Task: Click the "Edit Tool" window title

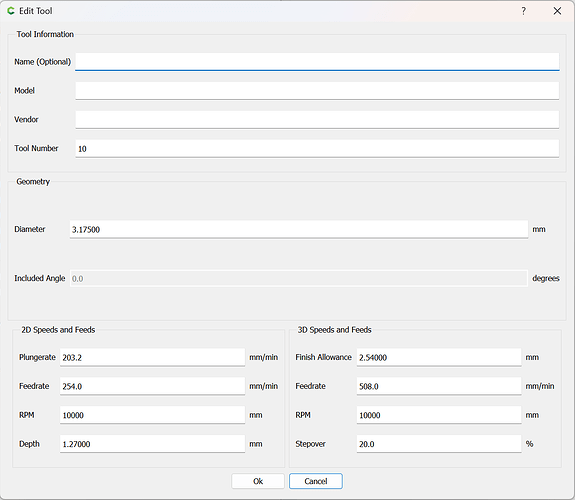Action: pos(36,11)
